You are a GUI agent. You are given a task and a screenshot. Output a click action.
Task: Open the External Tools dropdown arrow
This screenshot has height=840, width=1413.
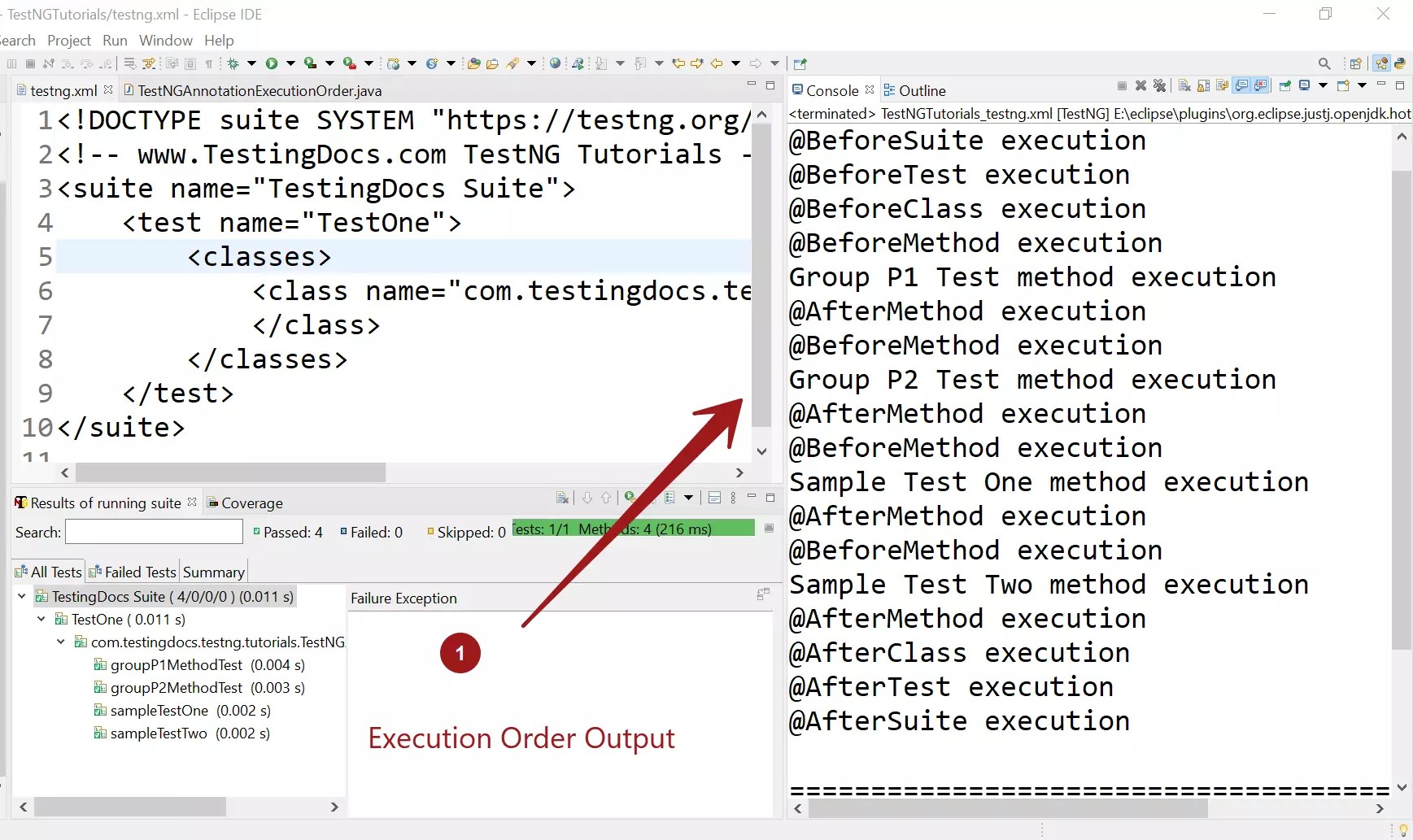(x=369, y=63)
